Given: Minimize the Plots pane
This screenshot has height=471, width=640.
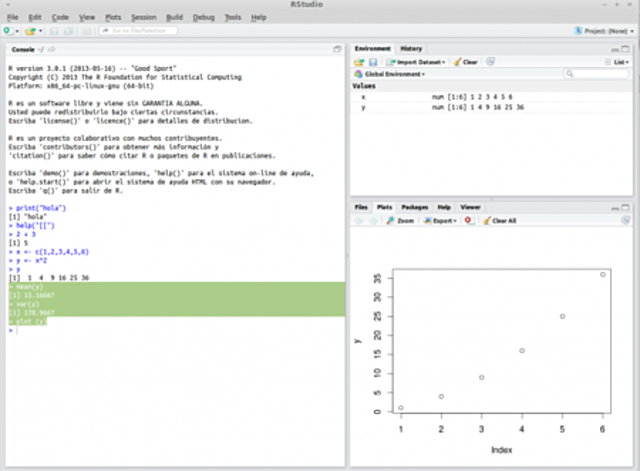Looking at the screenshot, I should (x=615, y=208).
